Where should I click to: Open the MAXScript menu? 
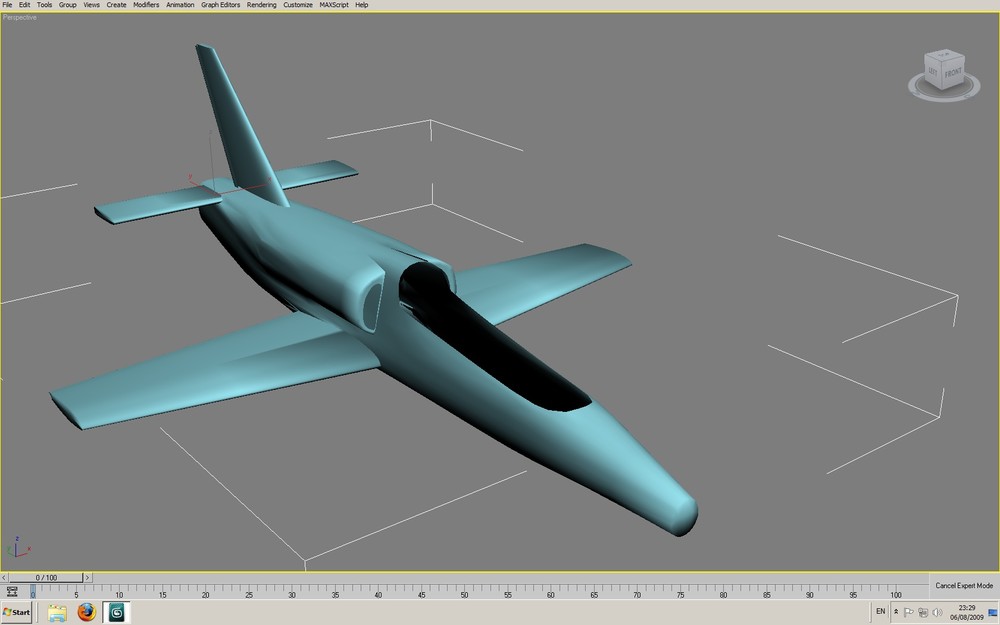(334, 4)
